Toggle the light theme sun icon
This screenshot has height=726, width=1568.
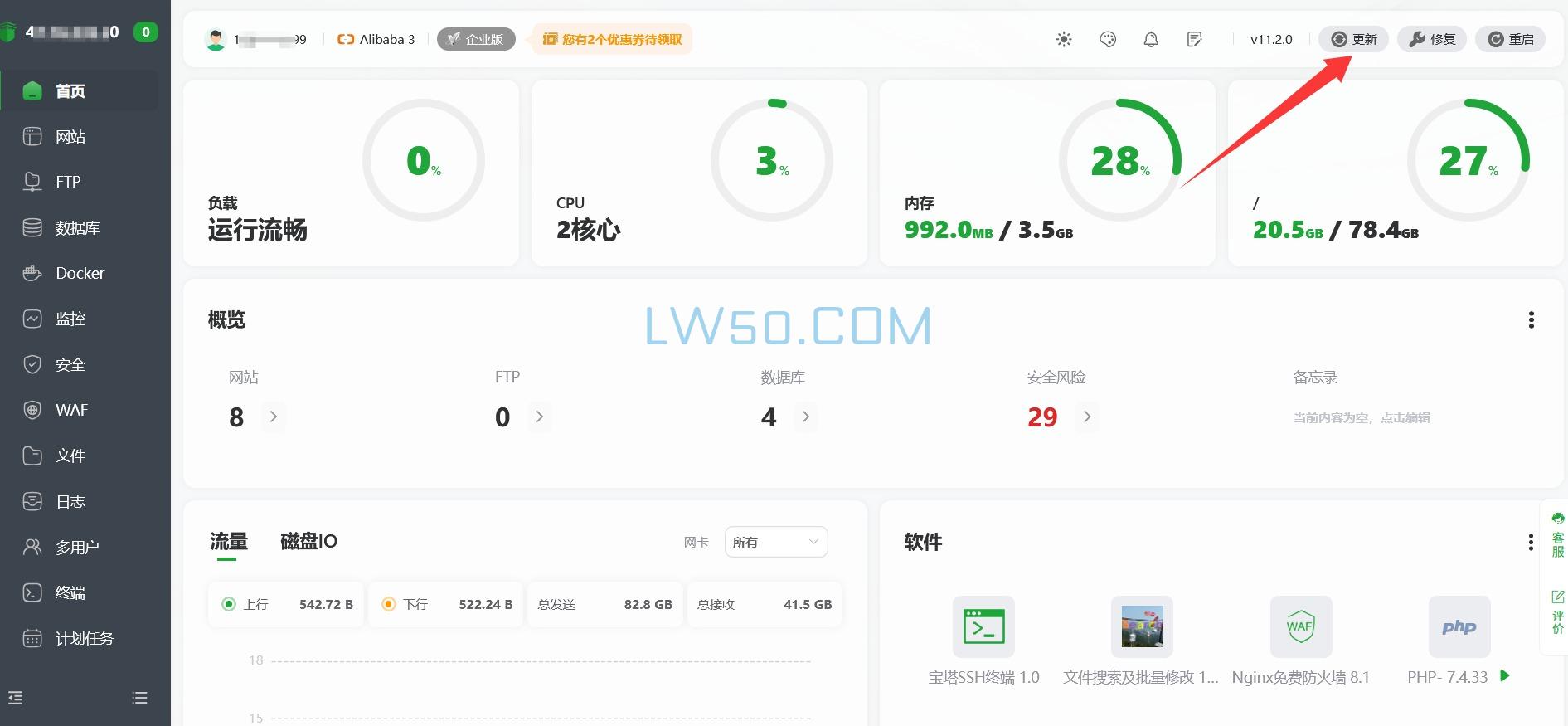(1064, 39)
